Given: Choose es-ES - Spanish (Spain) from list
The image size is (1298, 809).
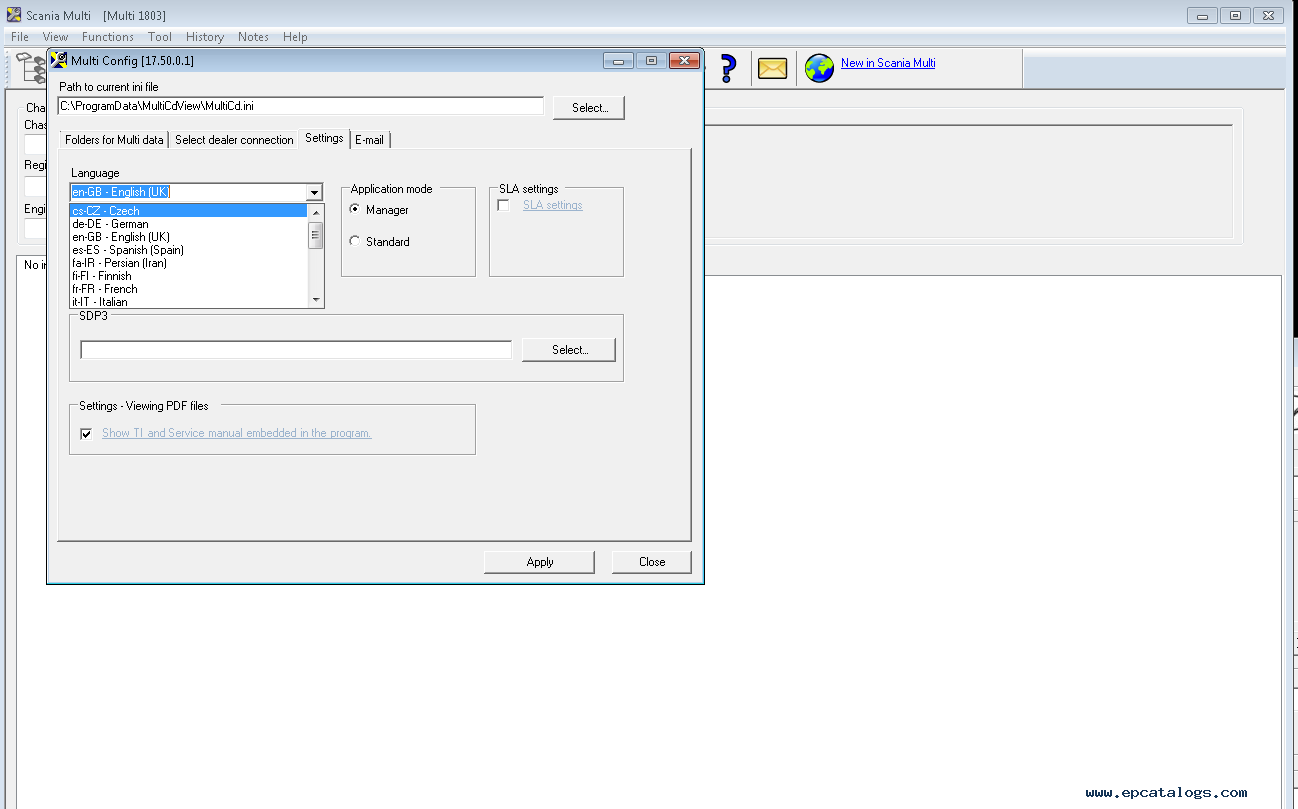Looking at the screenshot, I should (188, 250).
